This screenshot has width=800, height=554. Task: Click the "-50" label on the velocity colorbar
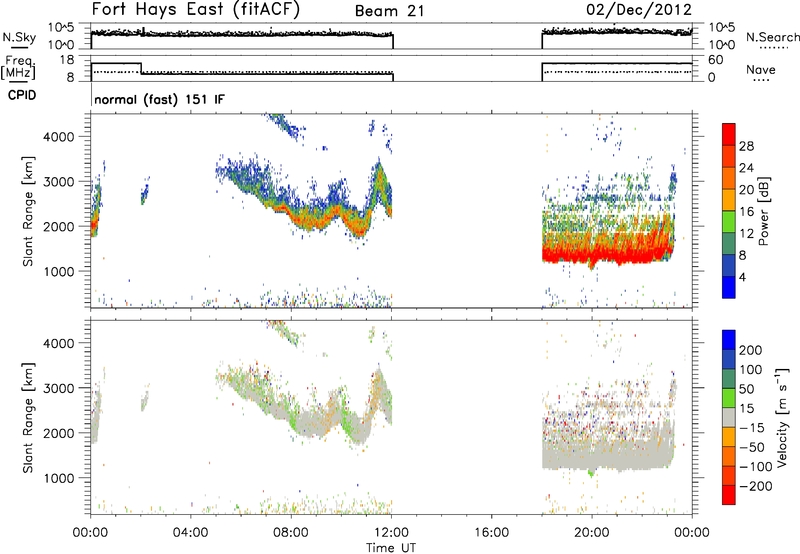point(752,447)
